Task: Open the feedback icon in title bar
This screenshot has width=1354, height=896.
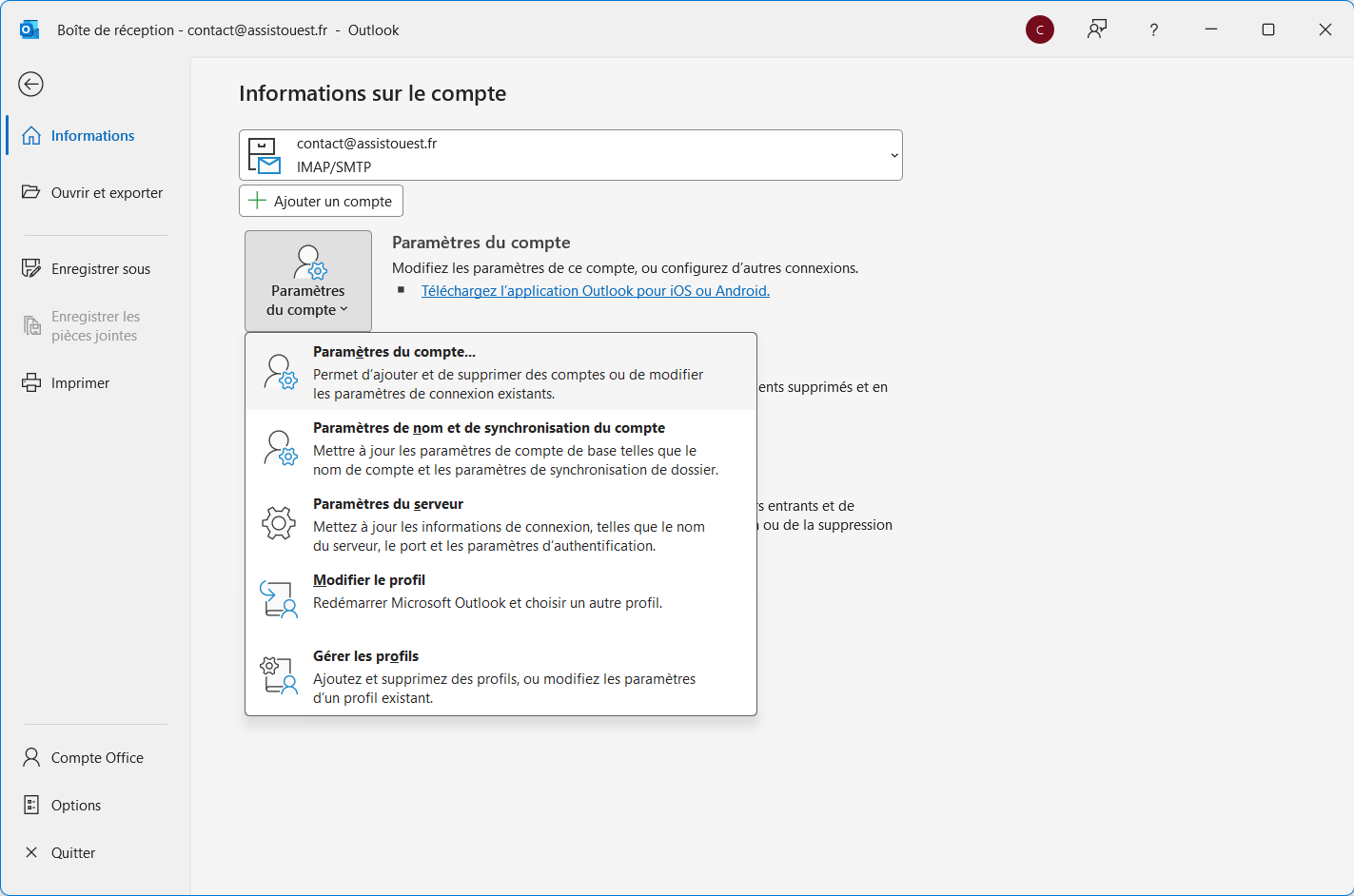Action: (1097, 29)
